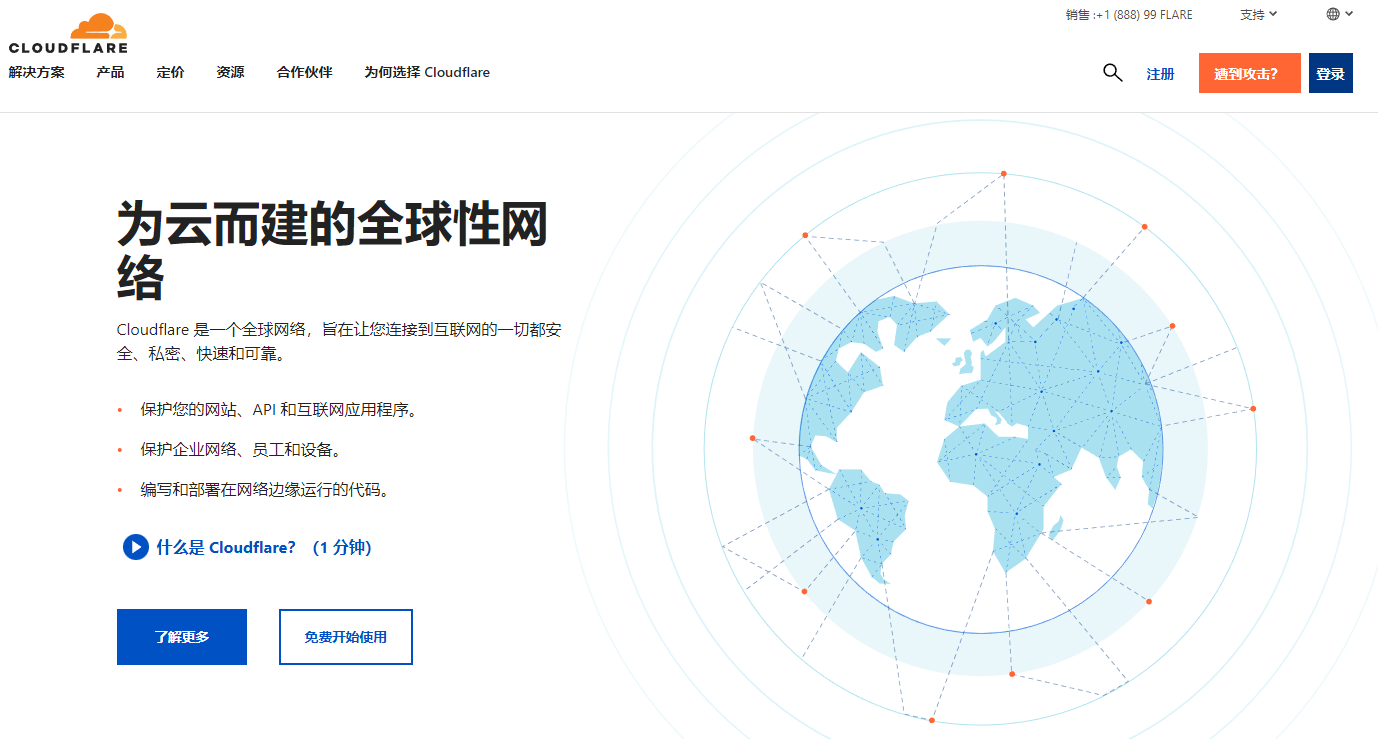Play the 什么是 Cloudflare video icon

(135, 547)
